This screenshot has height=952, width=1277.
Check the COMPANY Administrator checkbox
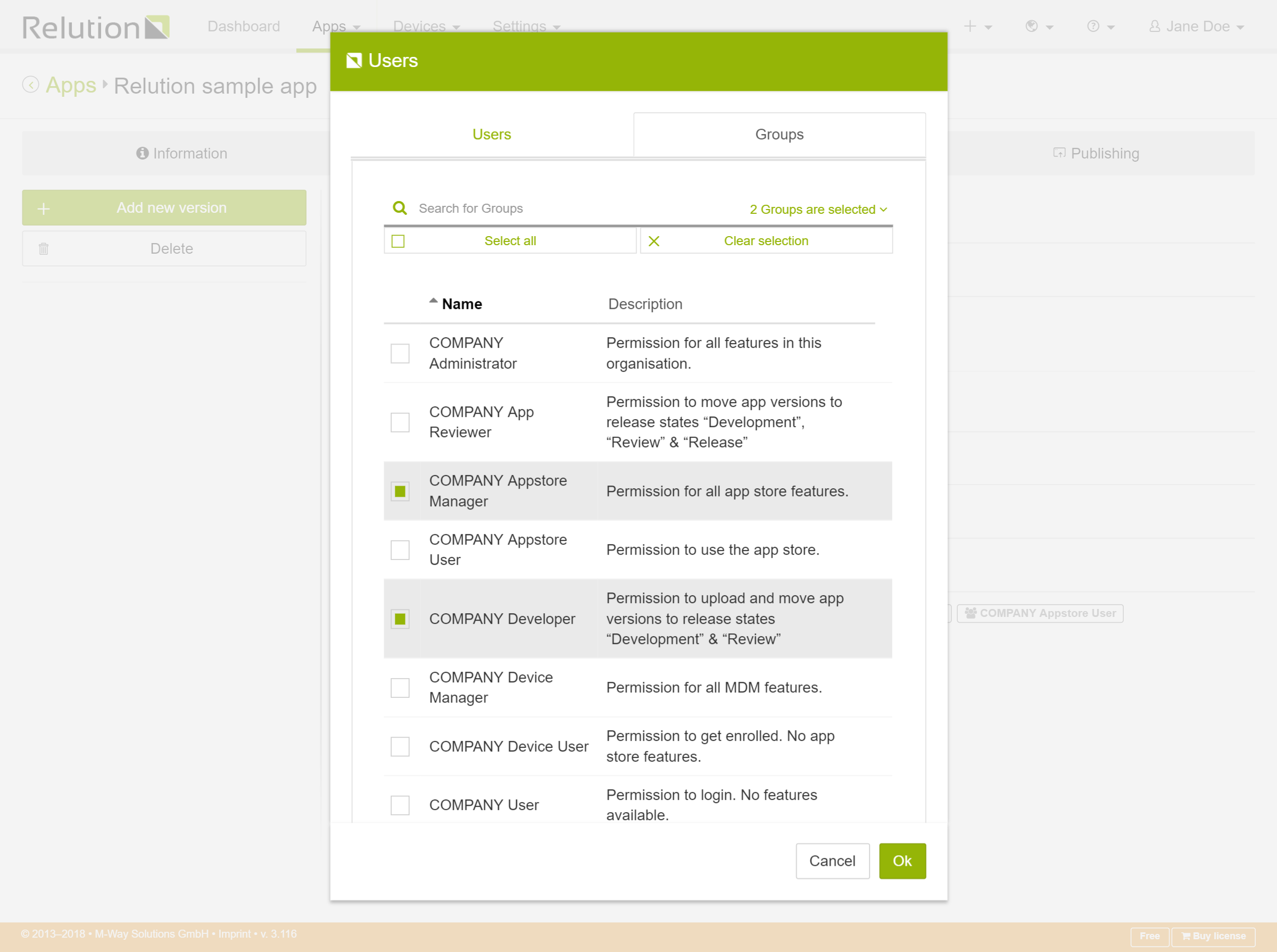(400, 353)
